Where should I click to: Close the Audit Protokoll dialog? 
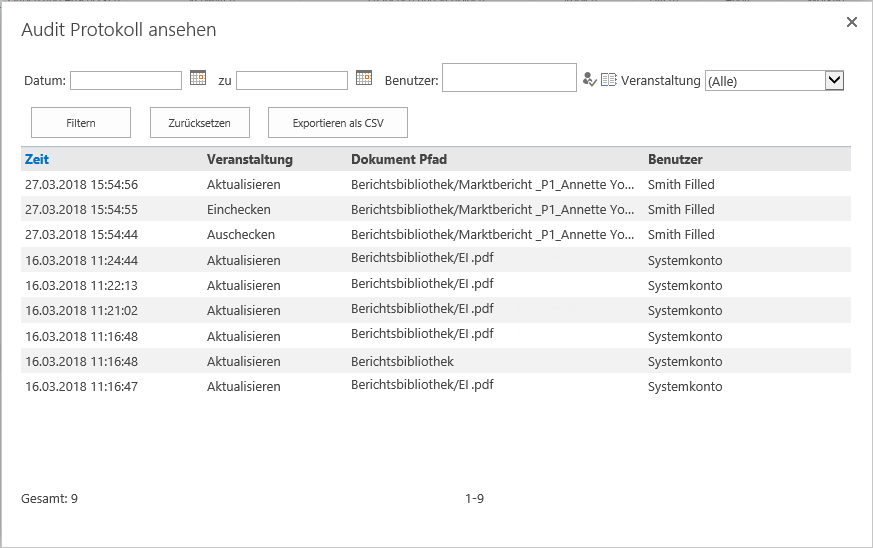[x=852, y=22]
